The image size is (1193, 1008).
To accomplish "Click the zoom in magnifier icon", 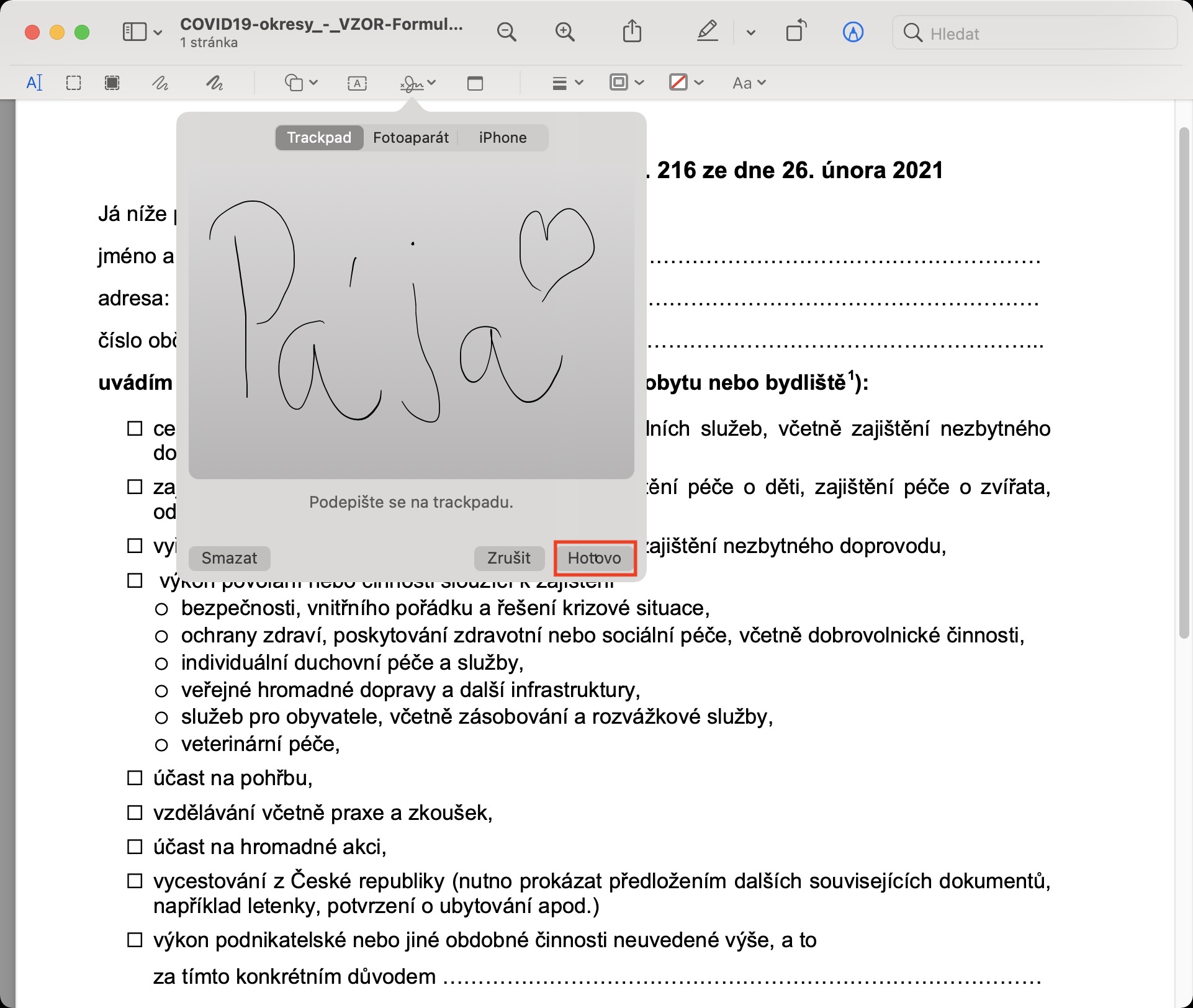I will [x=565, y=32].
